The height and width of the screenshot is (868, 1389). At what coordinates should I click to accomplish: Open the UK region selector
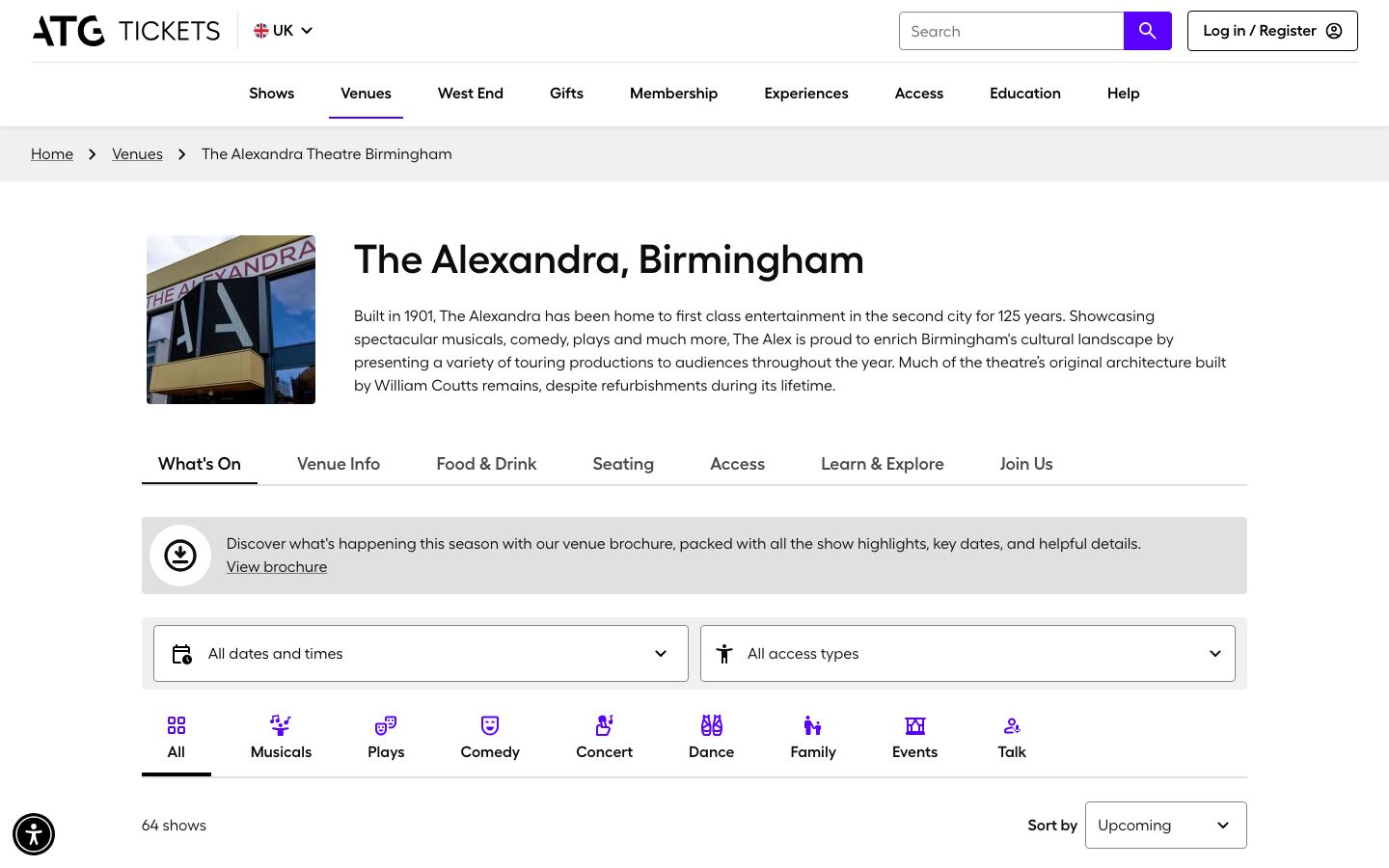[x=284, y=31]
